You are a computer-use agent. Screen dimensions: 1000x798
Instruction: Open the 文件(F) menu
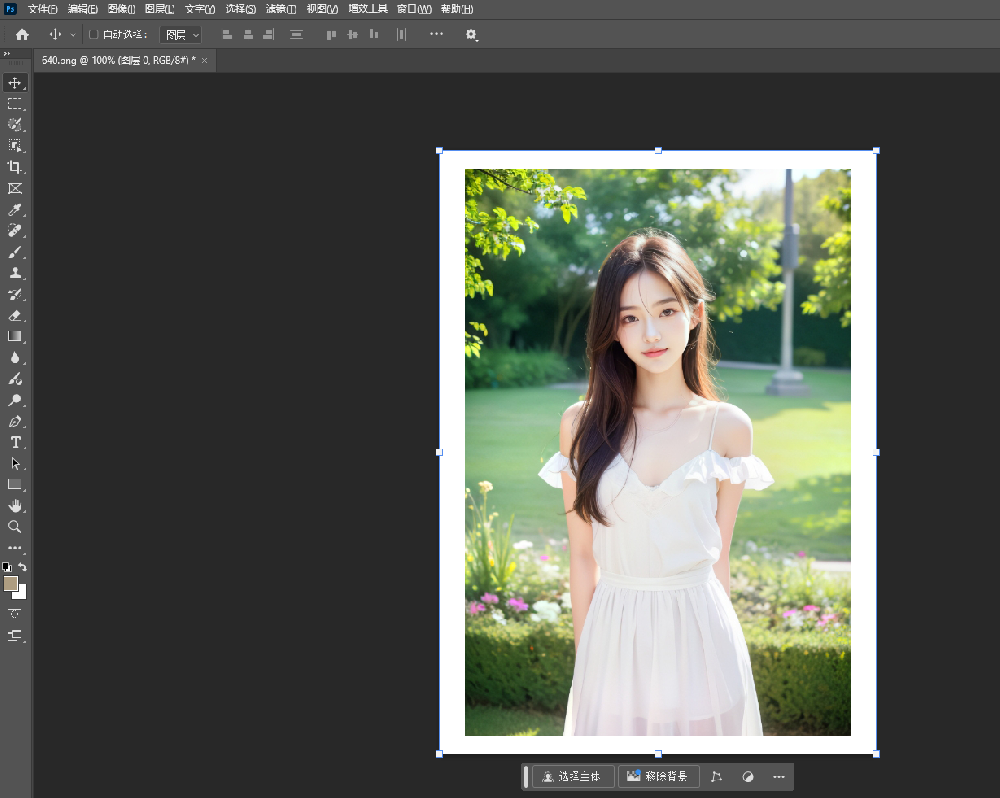click(42, 9)
